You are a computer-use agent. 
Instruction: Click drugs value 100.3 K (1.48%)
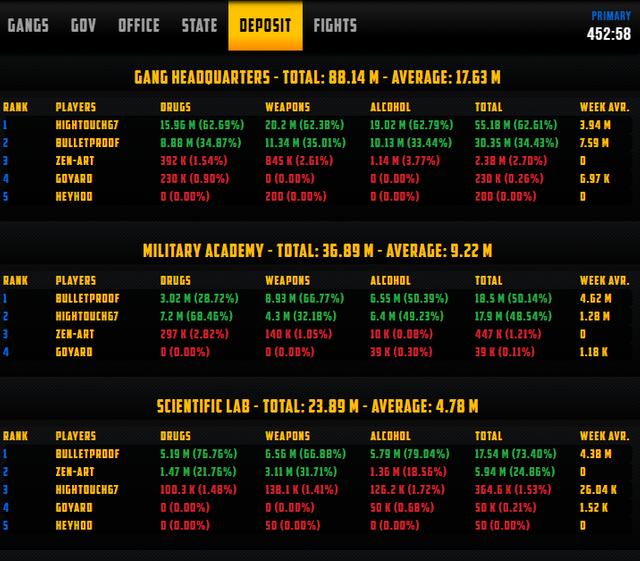pyautogui.click(x=198, y=490)
